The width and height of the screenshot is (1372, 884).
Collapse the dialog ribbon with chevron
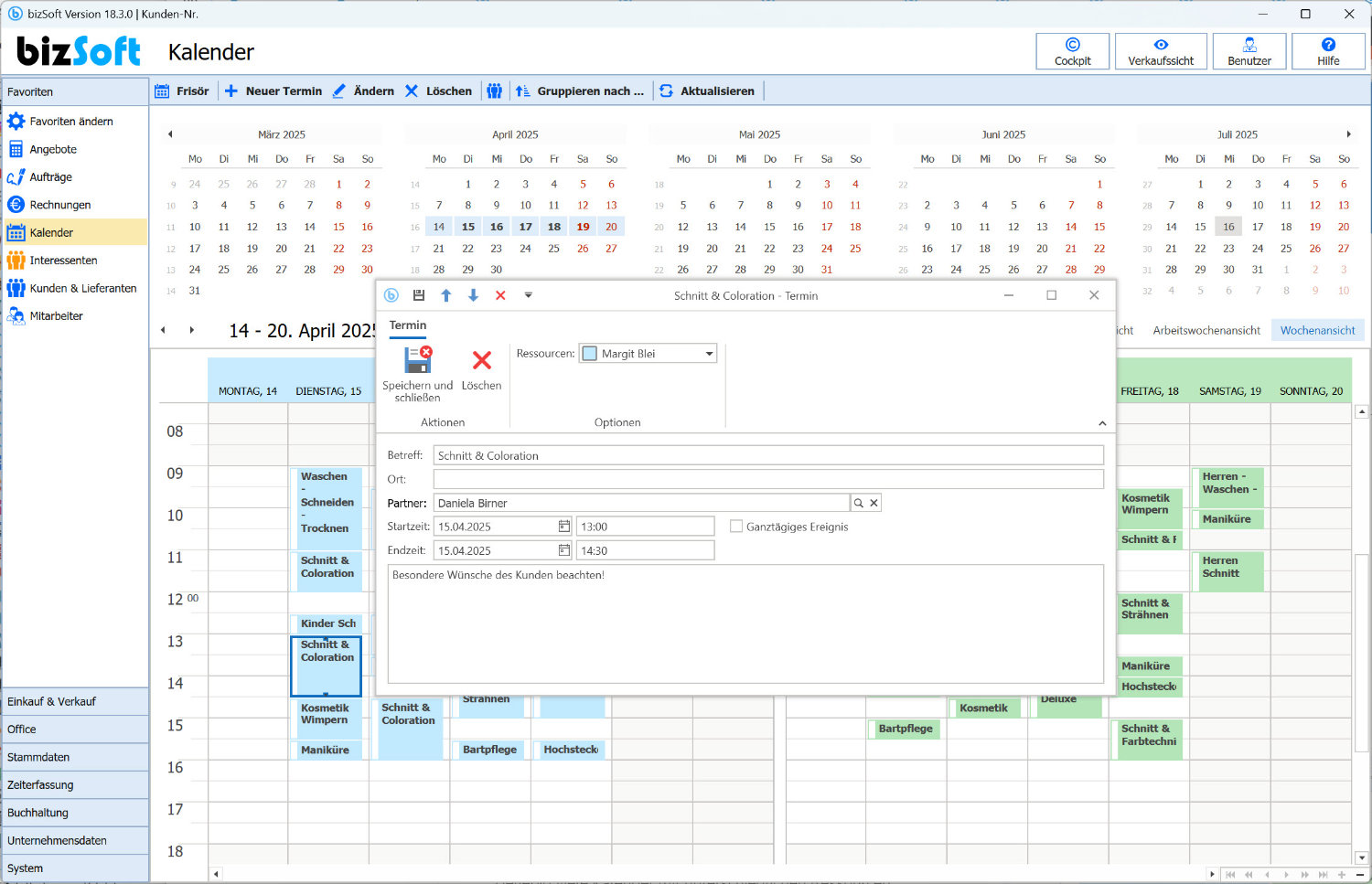click(x=1102, y=423)
